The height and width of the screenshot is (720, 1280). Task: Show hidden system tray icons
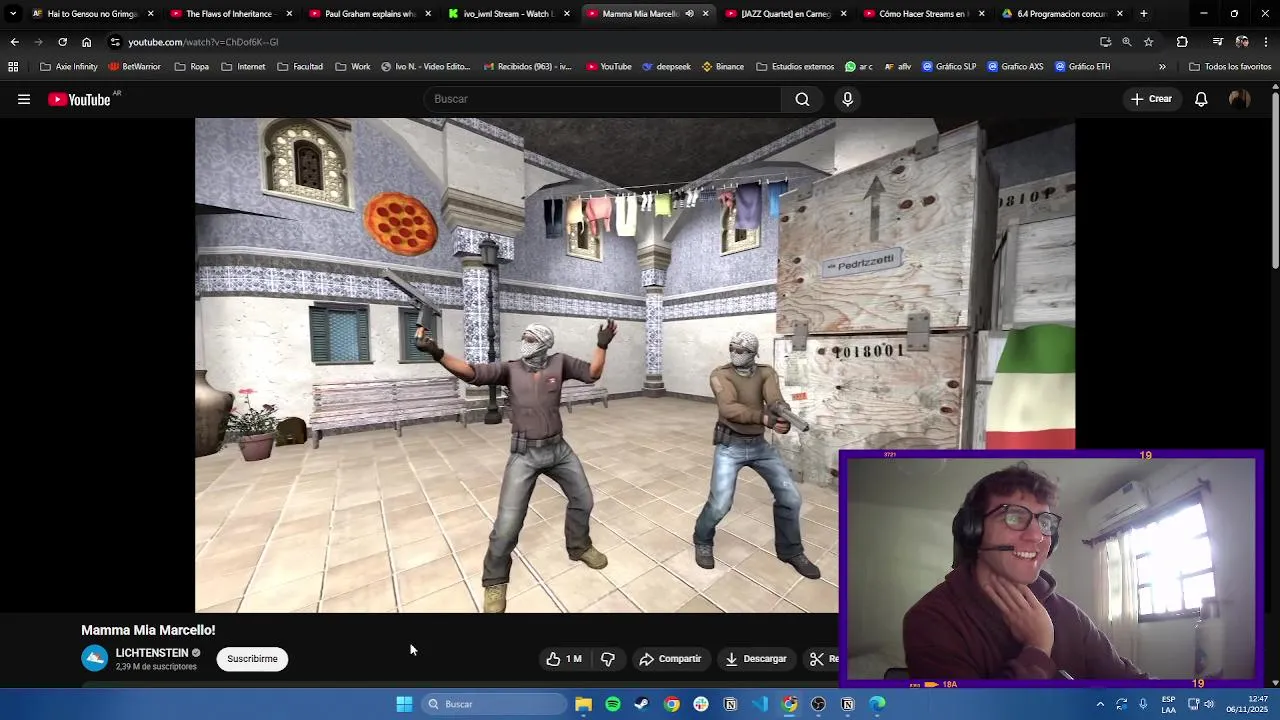(x=1100, y=704)
